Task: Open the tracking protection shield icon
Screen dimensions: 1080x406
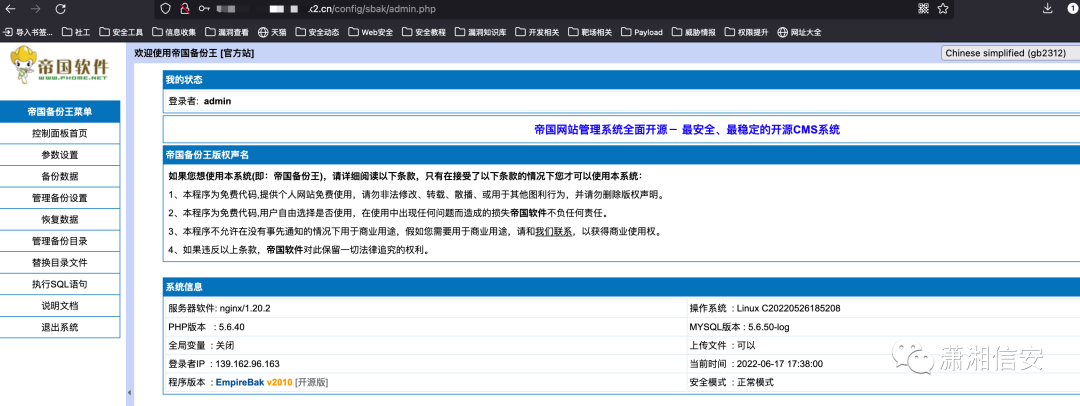Action: click(x=165, y=9)
